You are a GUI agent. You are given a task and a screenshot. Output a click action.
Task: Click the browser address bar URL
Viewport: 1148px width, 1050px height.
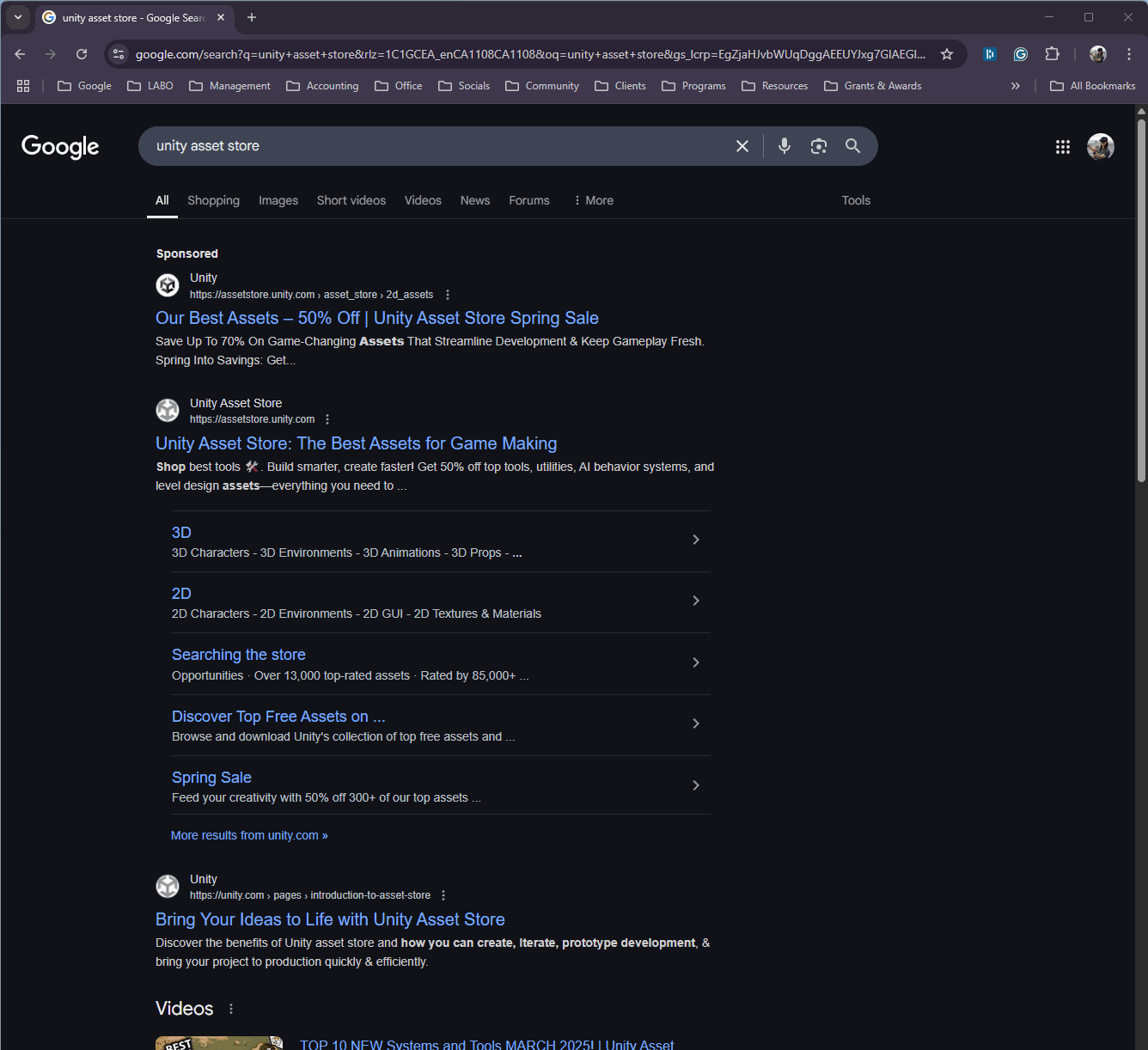pyautogui.click(x=530, y=54)
